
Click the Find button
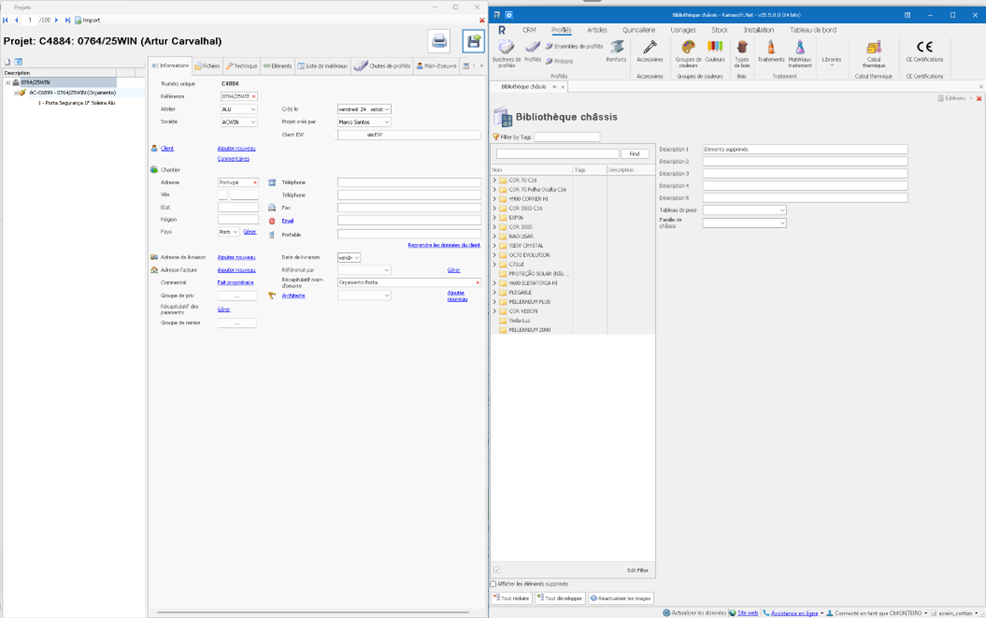point(634,154)
